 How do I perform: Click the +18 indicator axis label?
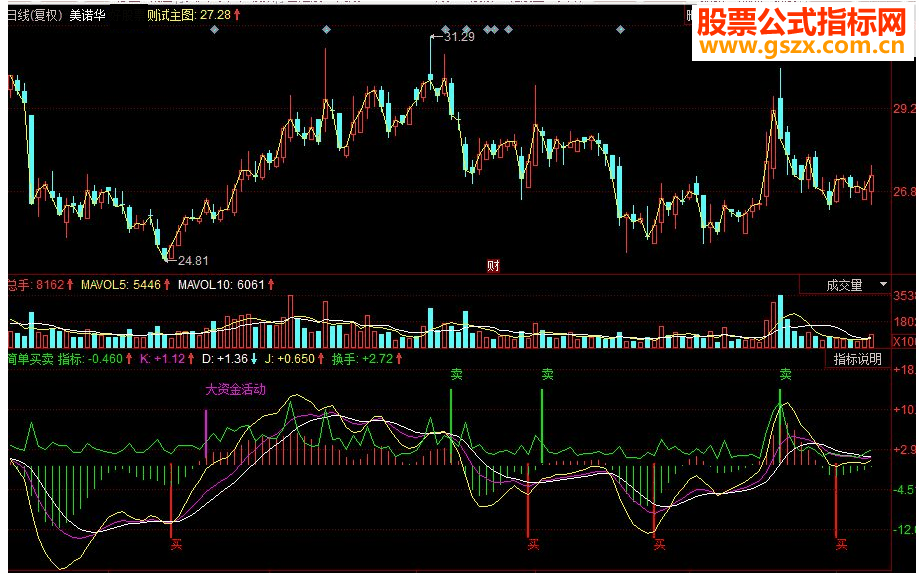(904, 370)
